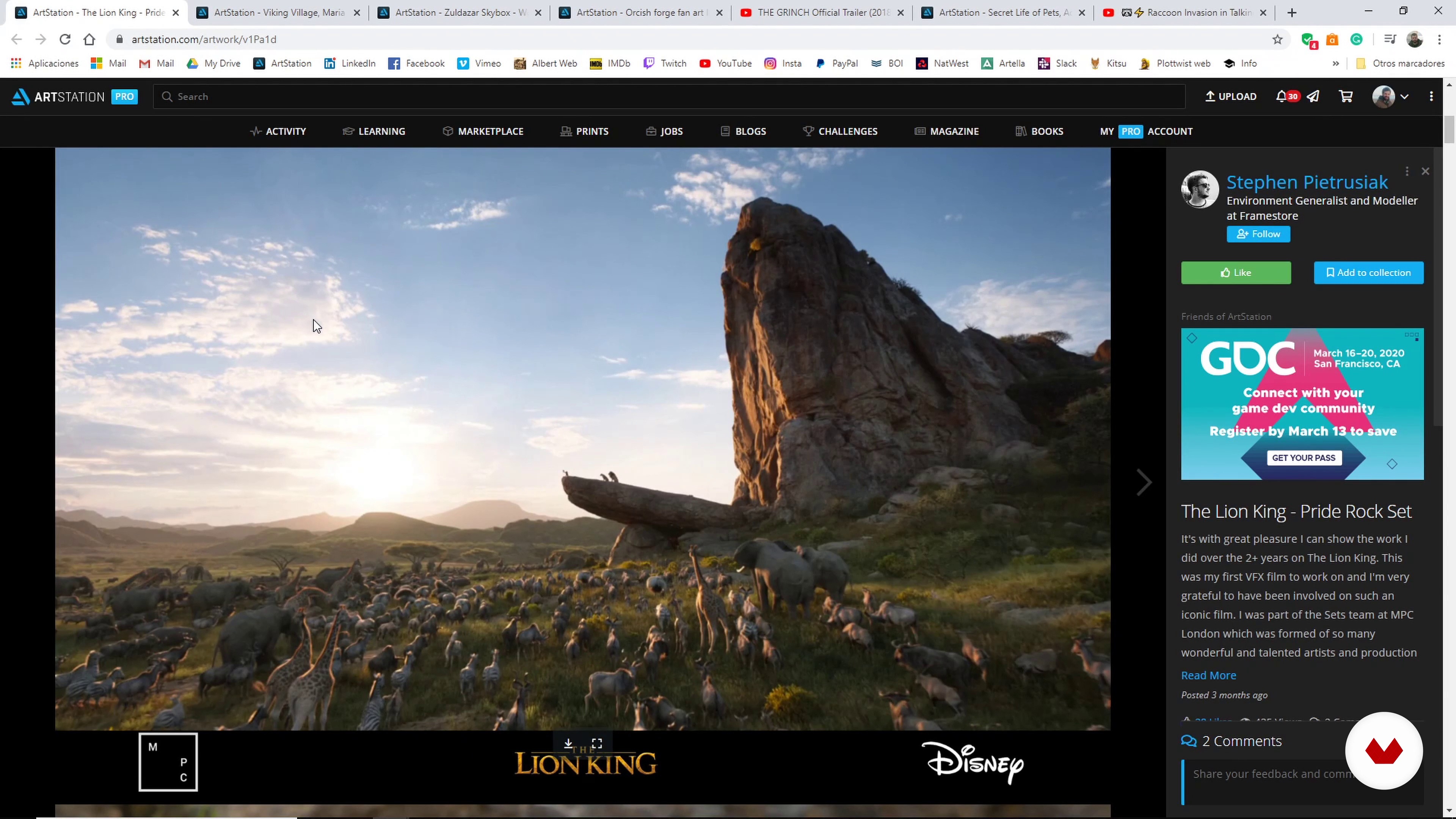This screenshot has width=1456, height=819.
Task: Switch to Orcish forge fan art tab
Action: pyautogui.click(x=642, y=13)
